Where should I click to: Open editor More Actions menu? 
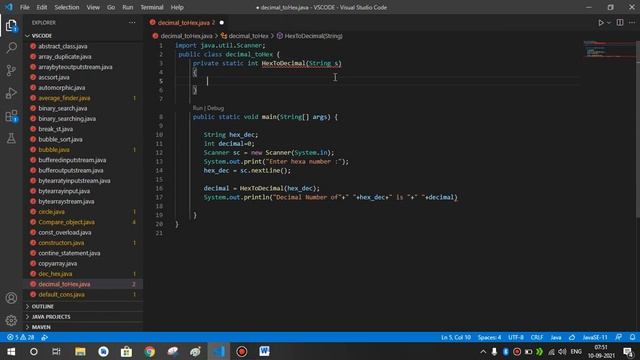coord(632,23)
